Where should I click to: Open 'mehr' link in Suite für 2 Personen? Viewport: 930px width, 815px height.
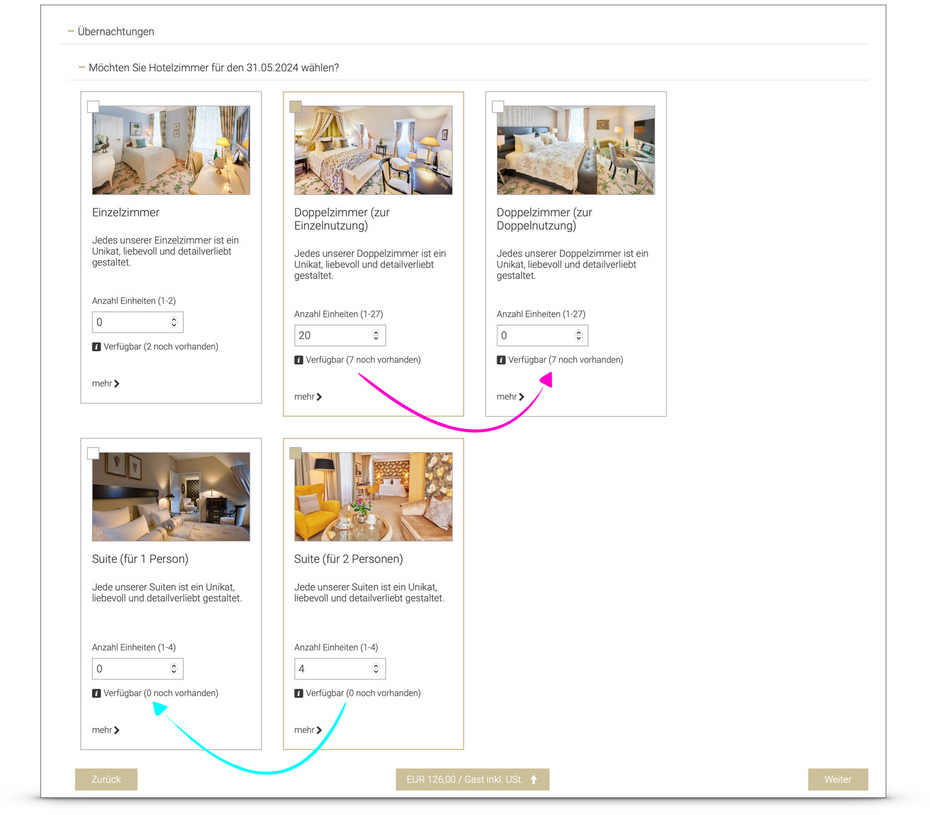pos(307,730)
